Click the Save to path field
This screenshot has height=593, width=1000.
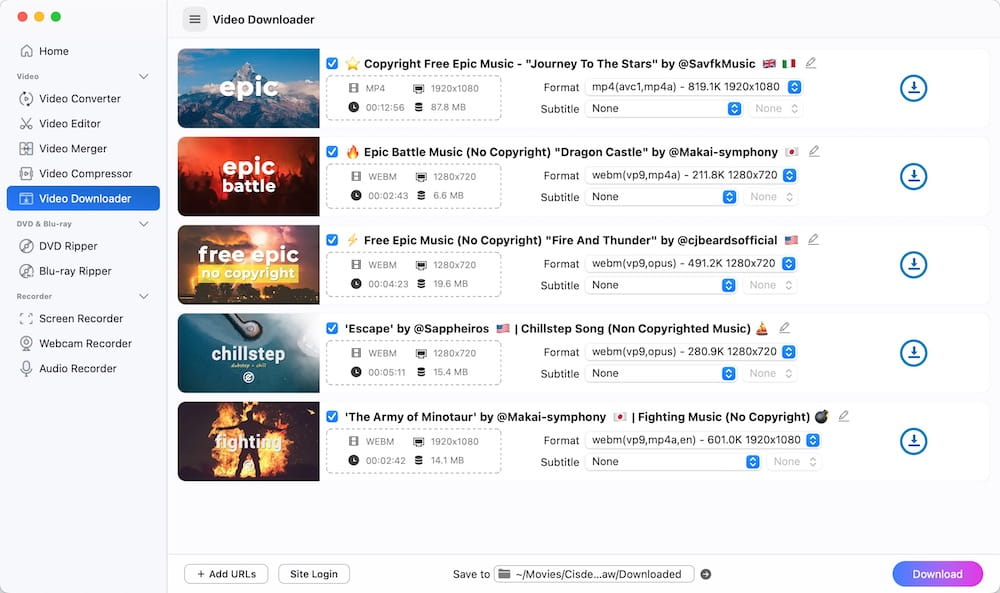tap(594, 574)
